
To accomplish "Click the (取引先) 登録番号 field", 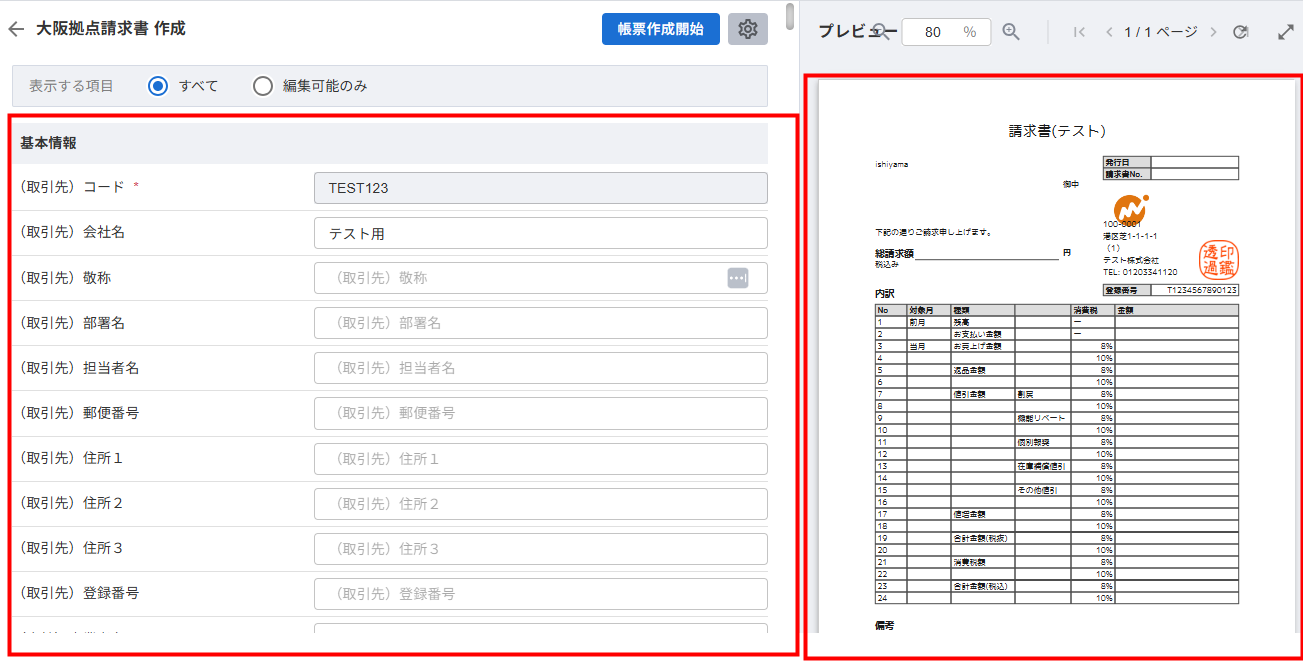I will pos(540,593).
